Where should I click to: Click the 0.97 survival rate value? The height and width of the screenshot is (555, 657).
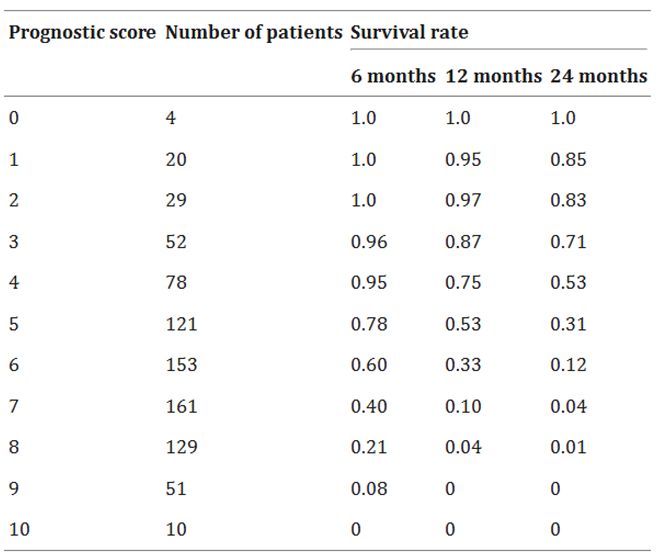(463, 200)
